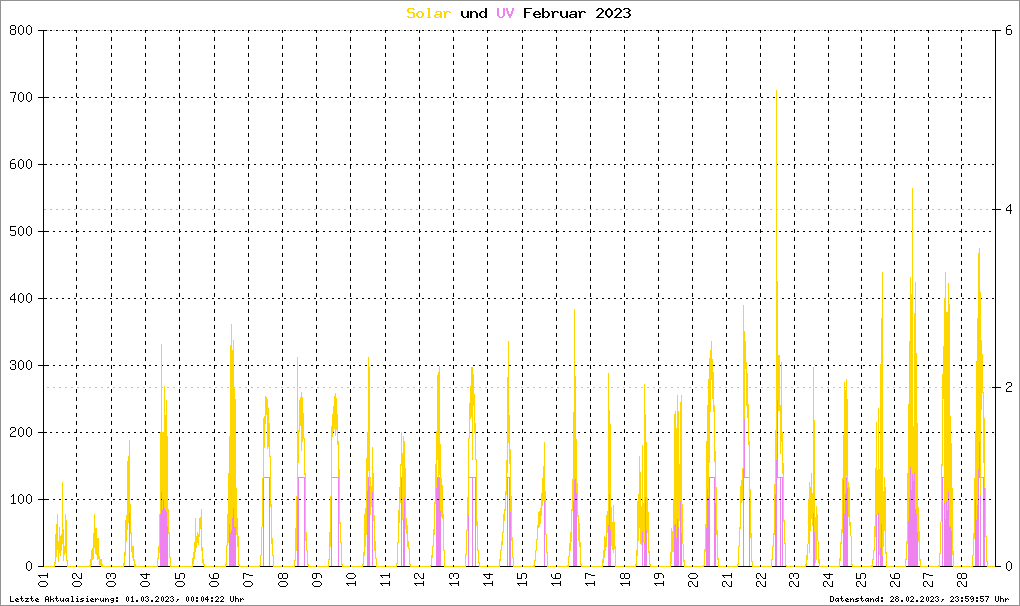Pick day 22 on the x-axis
1020x606 pixels.
(x=760, y=580)
